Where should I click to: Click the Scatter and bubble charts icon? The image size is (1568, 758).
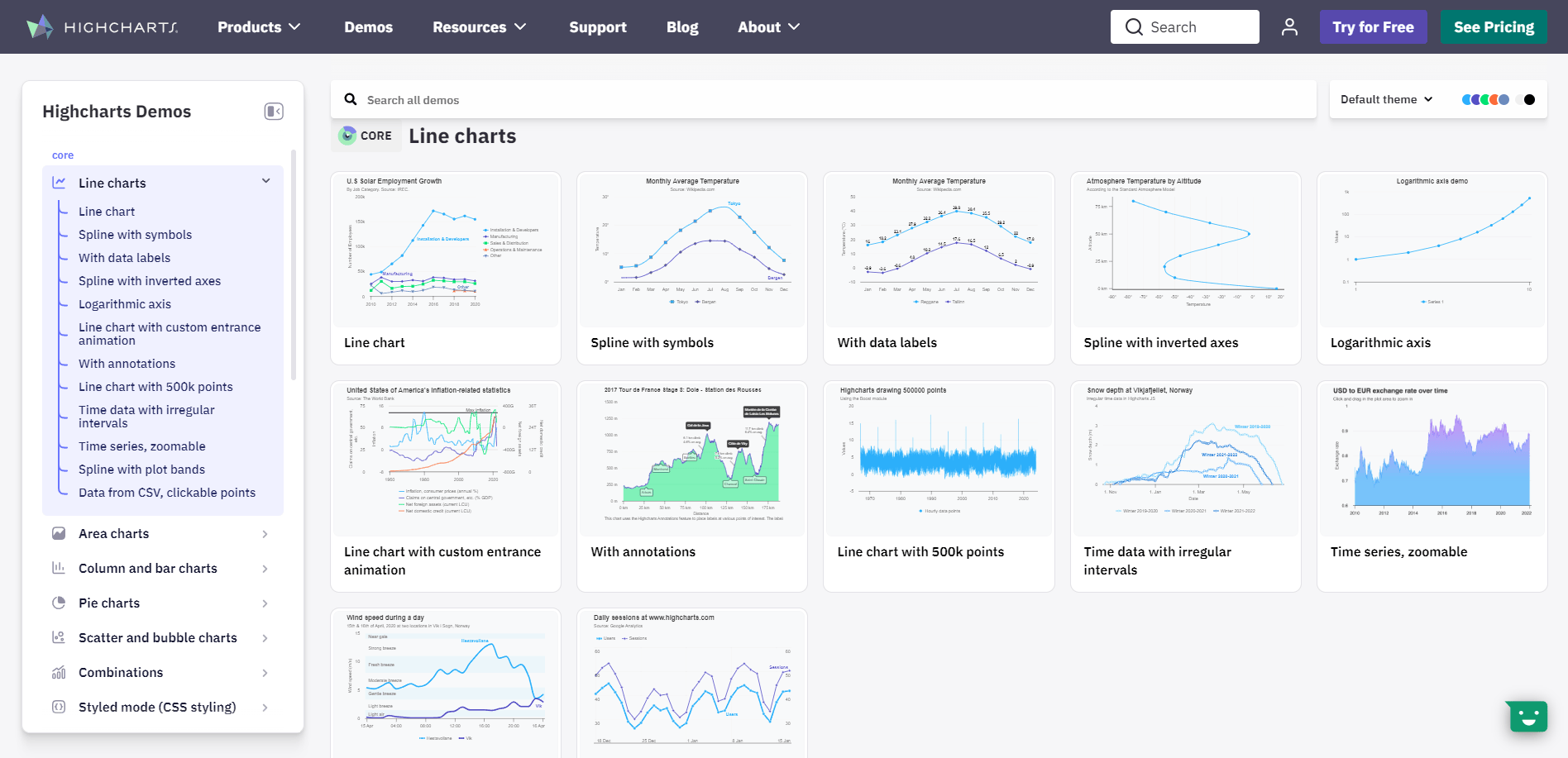(x=59, y=638)
